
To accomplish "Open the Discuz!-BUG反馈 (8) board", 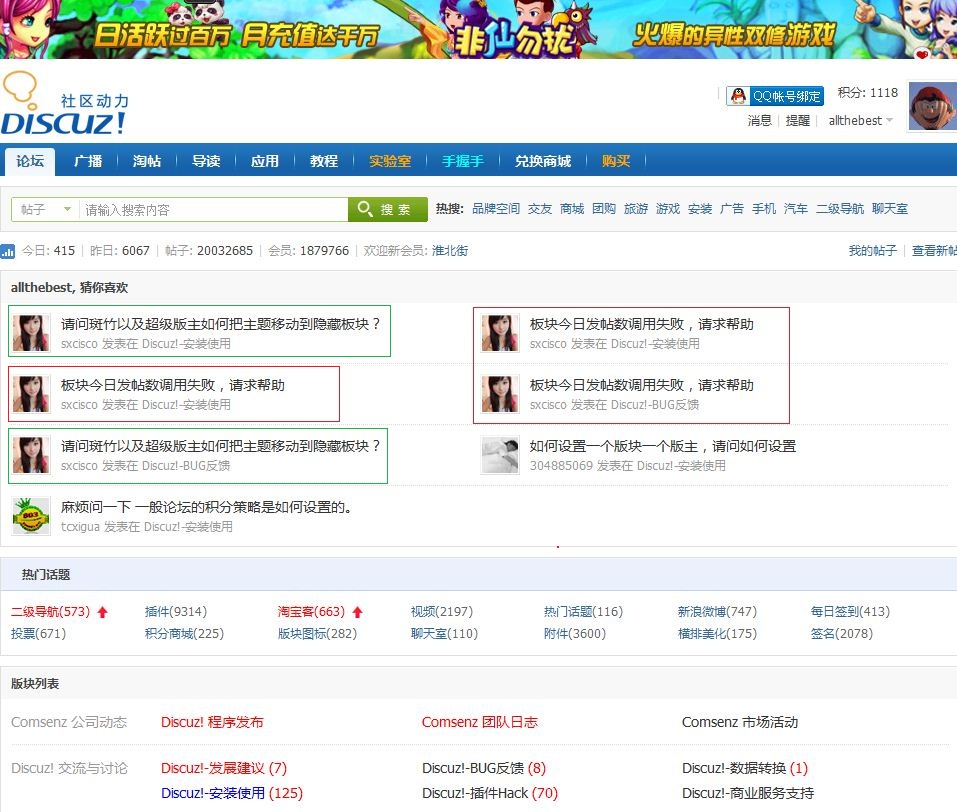I will (x=484, y=768).
